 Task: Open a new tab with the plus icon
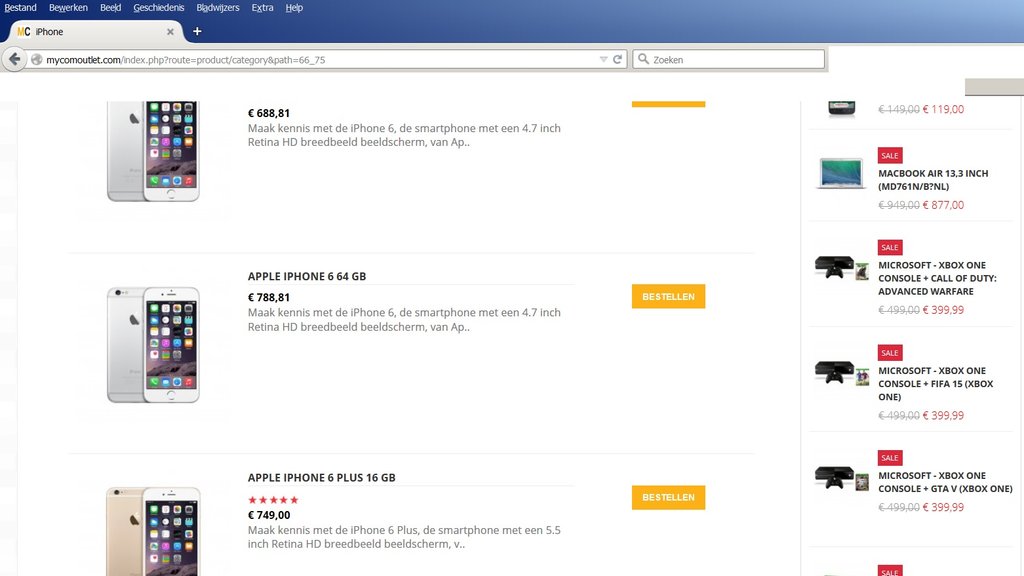197,31
